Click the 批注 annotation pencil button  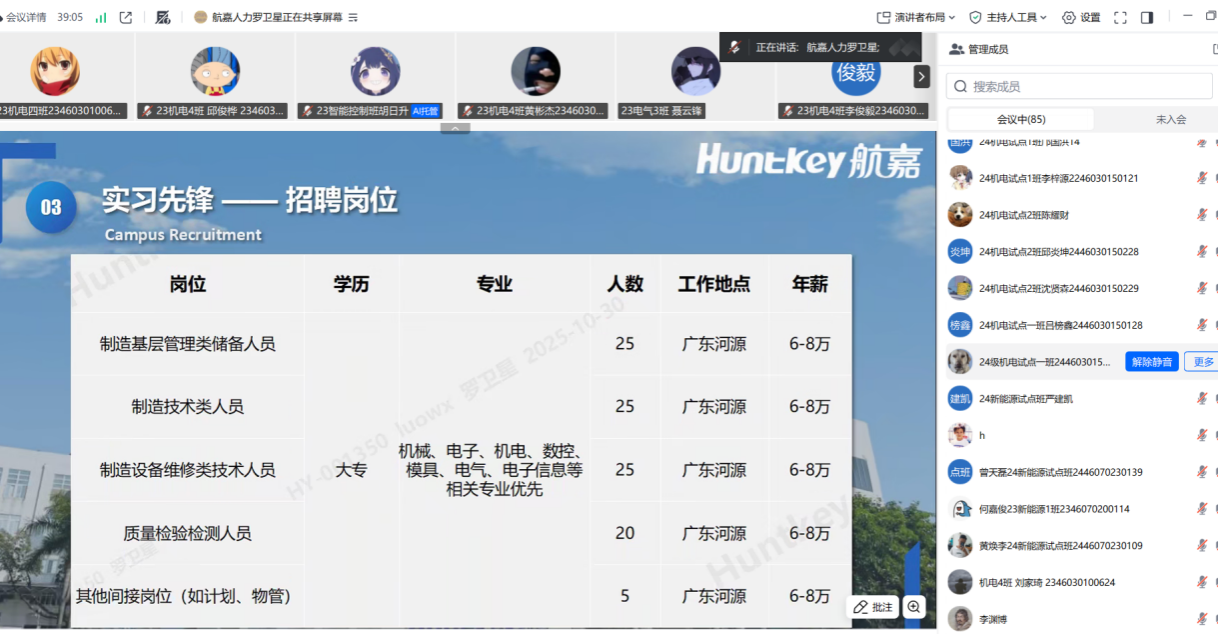click(x=873, y=607)
